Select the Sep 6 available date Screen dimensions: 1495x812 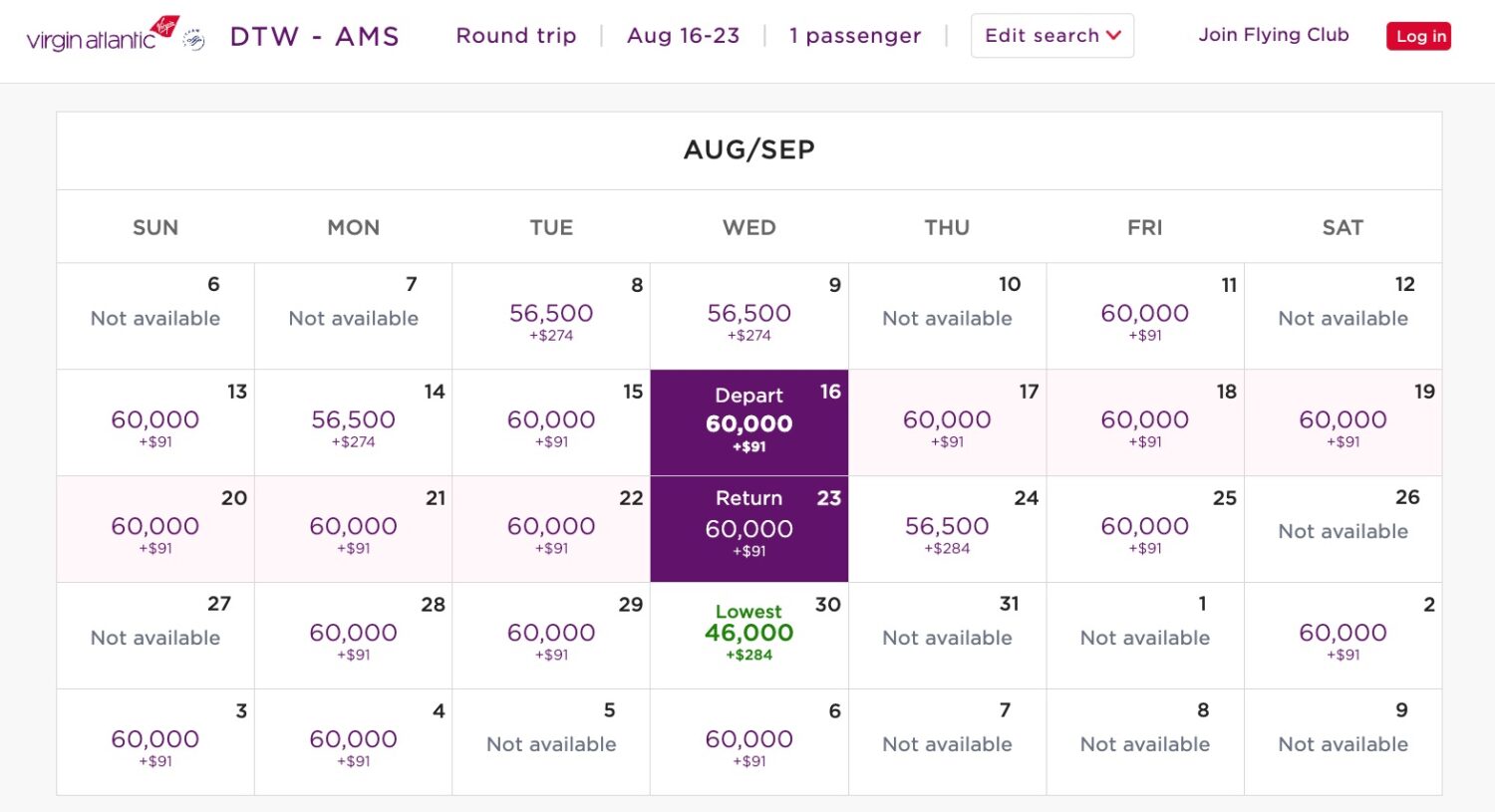pyautogui.click(x=748, y=741)
